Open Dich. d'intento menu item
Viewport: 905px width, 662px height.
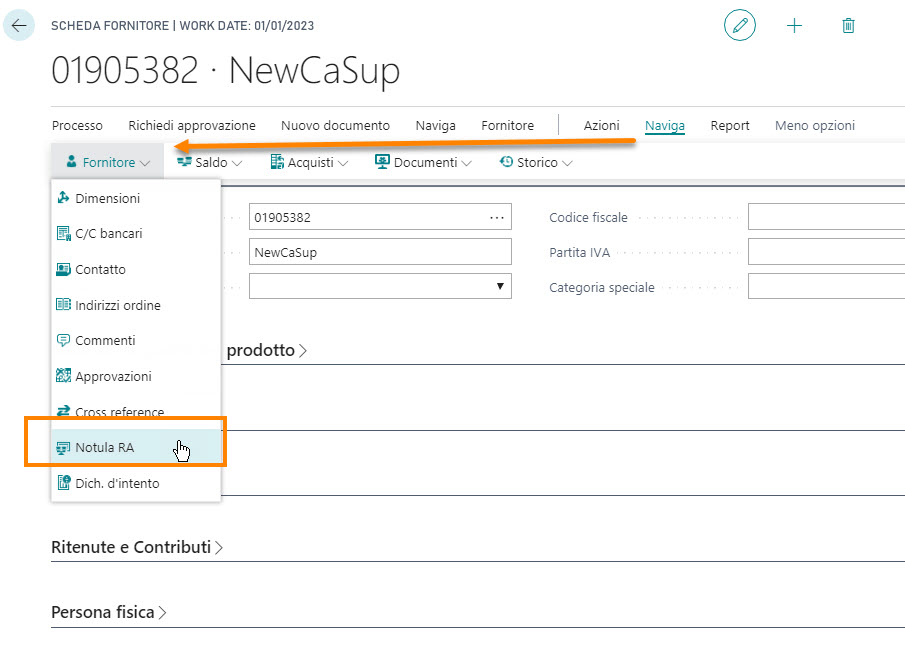116,483
